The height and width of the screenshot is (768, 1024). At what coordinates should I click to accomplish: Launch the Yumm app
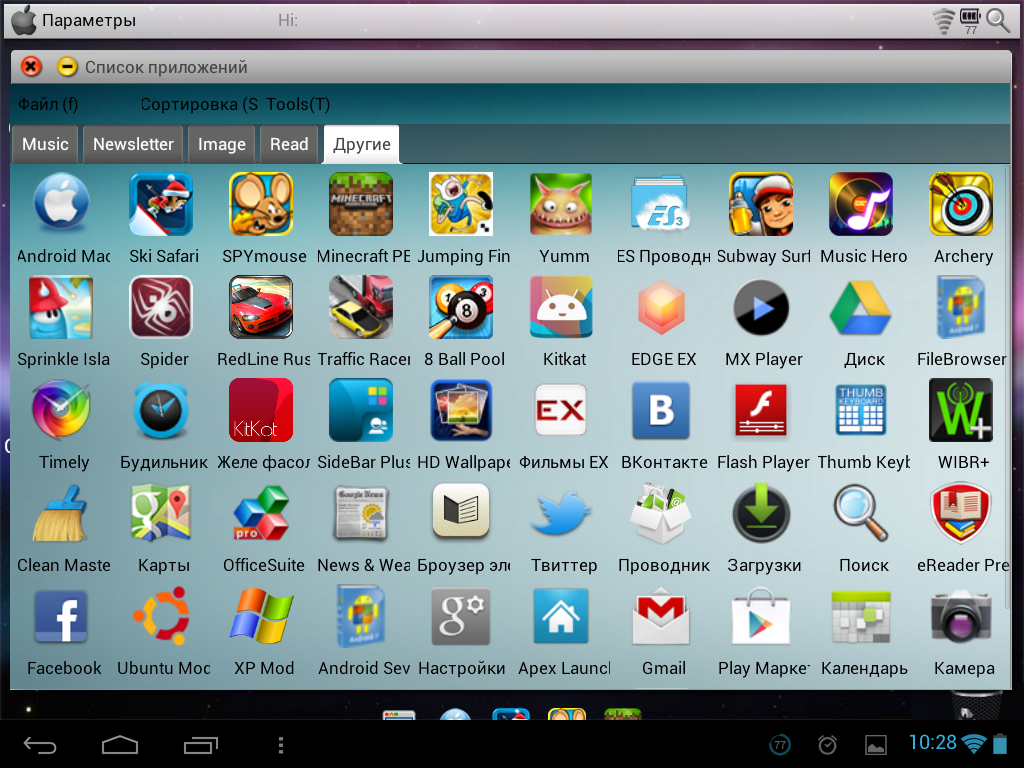561,203
